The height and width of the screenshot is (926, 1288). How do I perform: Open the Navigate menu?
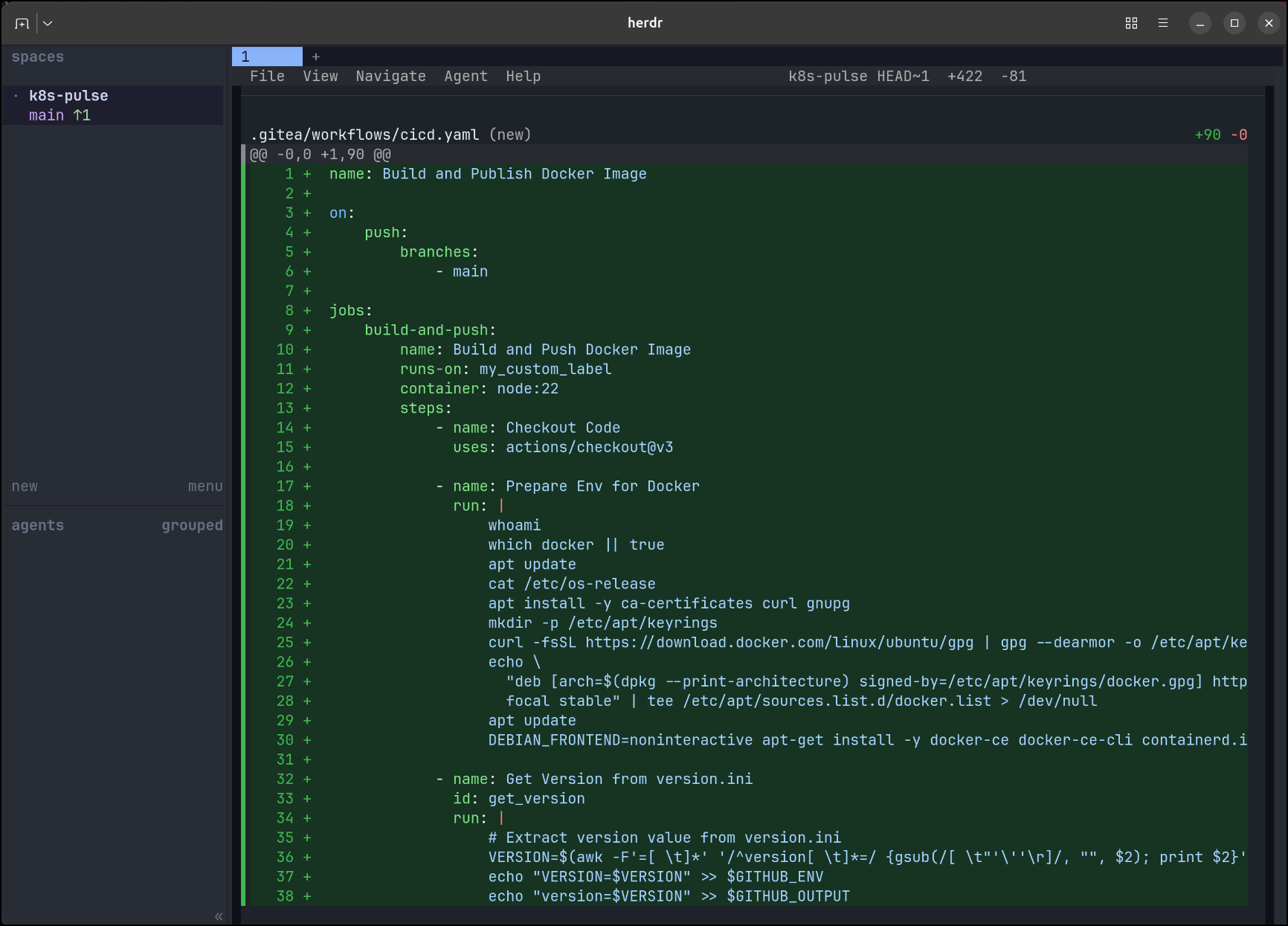[x=390, y=76]
